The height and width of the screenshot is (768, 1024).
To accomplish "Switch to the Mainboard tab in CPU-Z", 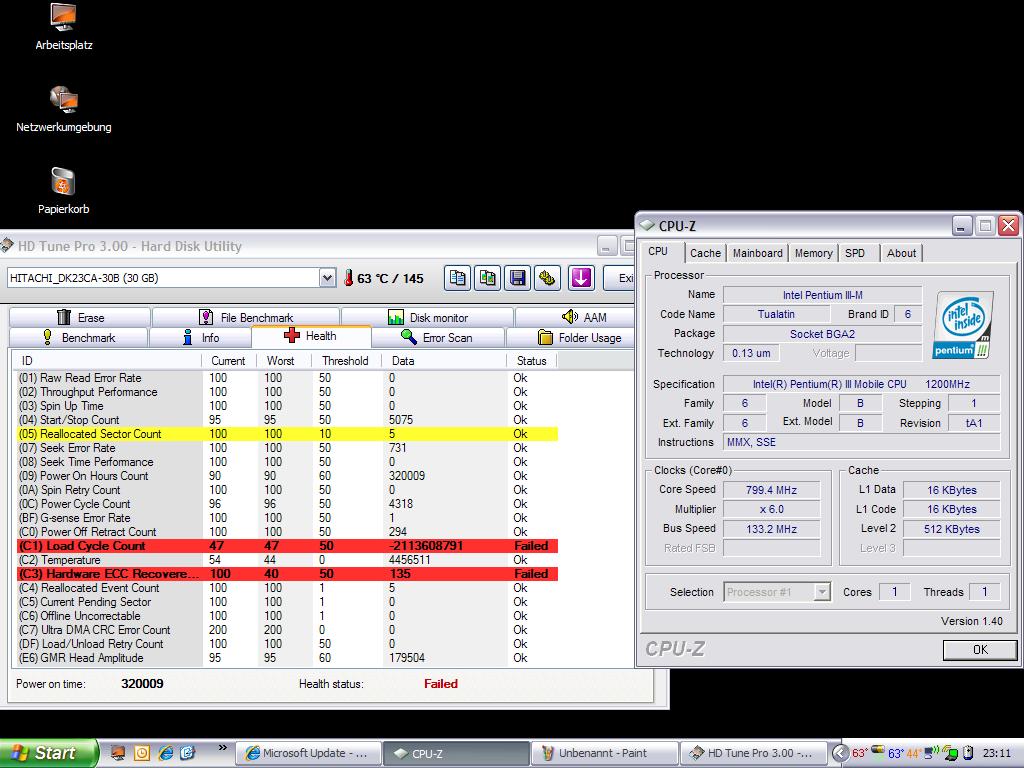I will click(x=757, y=253).
